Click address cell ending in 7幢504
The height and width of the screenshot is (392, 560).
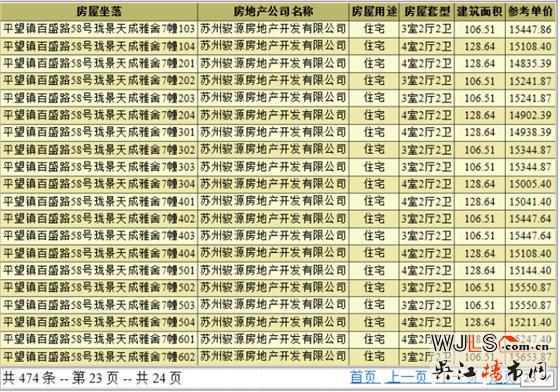[99, 322]
